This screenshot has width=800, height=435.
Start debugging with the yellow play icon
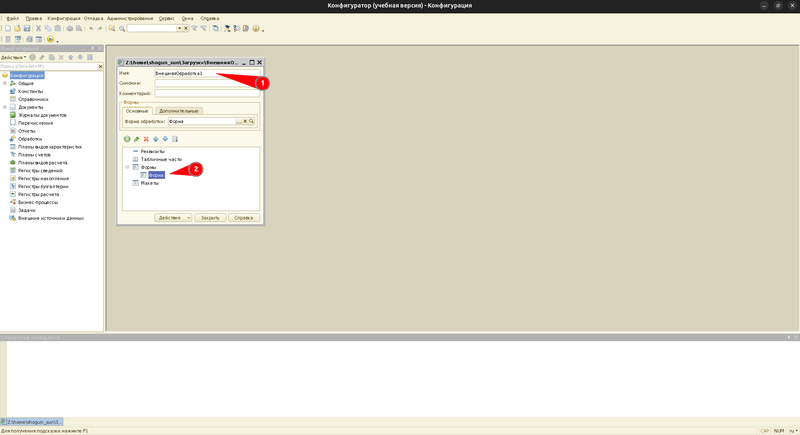point(50,39)
